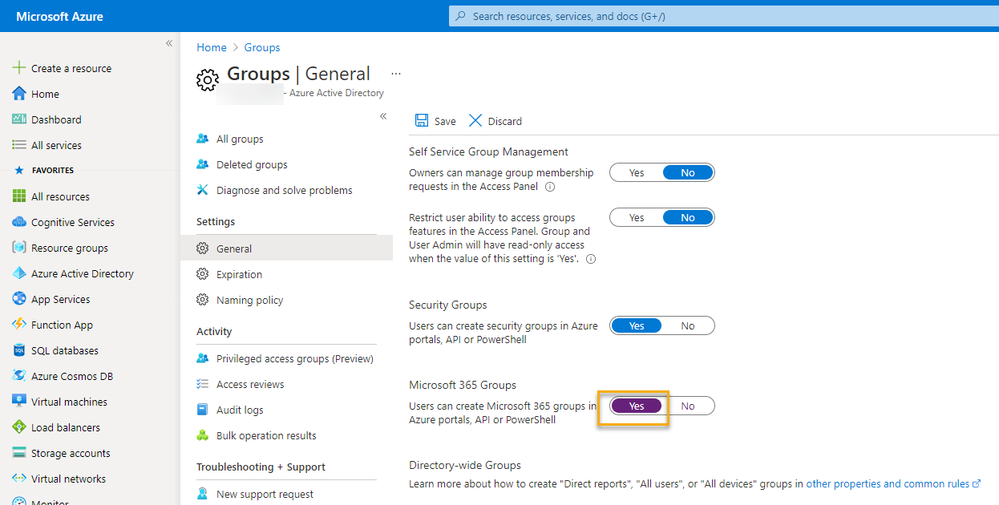Collapse the left portal sidebar

coord(169,44)
